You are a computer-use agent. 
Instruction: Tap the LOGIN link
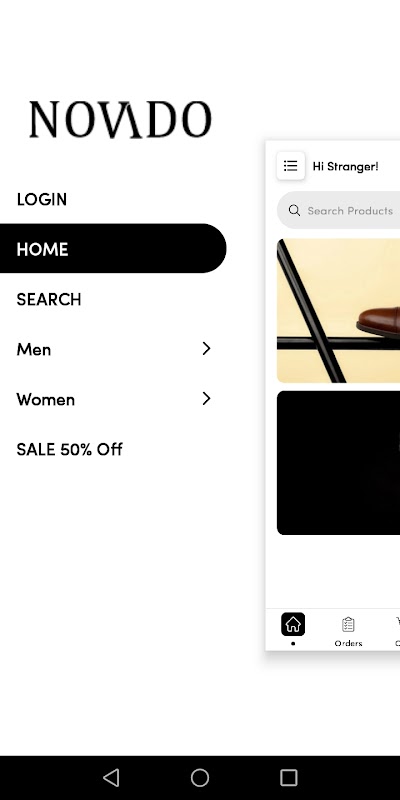tap(41, 199)
